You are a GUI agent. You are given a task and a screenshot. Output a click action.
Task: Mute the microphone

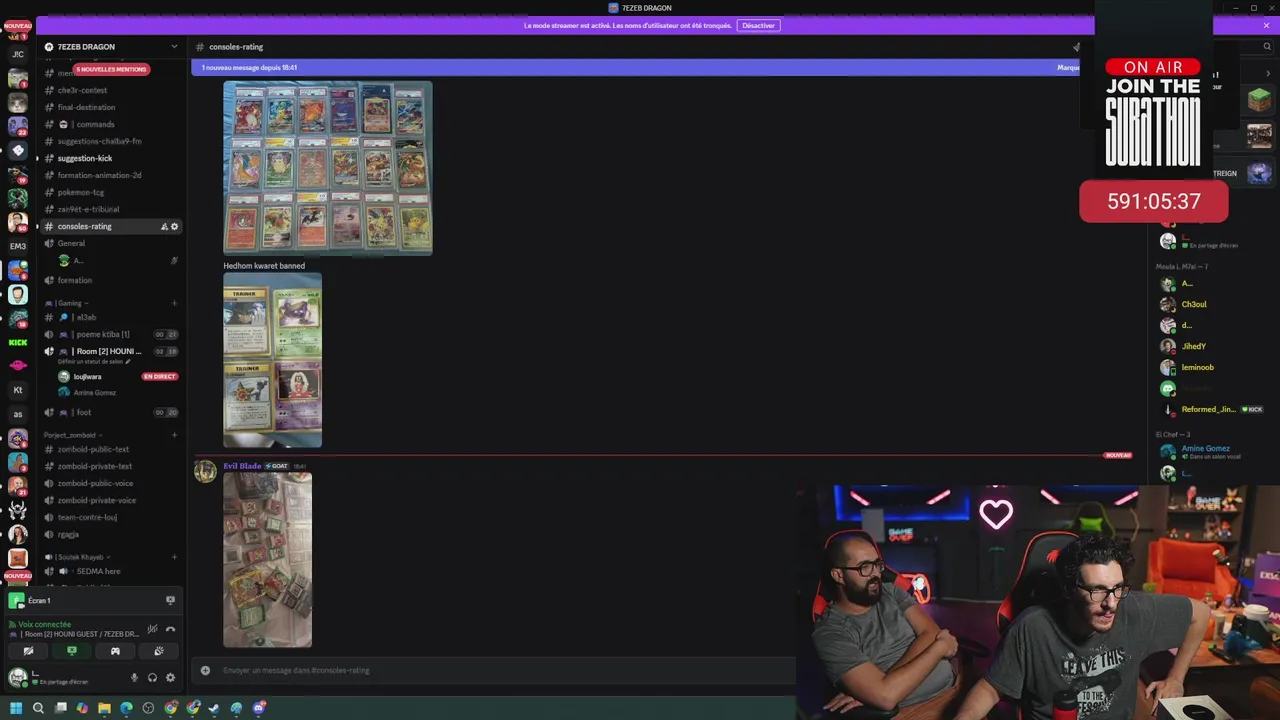coord(134,677)
